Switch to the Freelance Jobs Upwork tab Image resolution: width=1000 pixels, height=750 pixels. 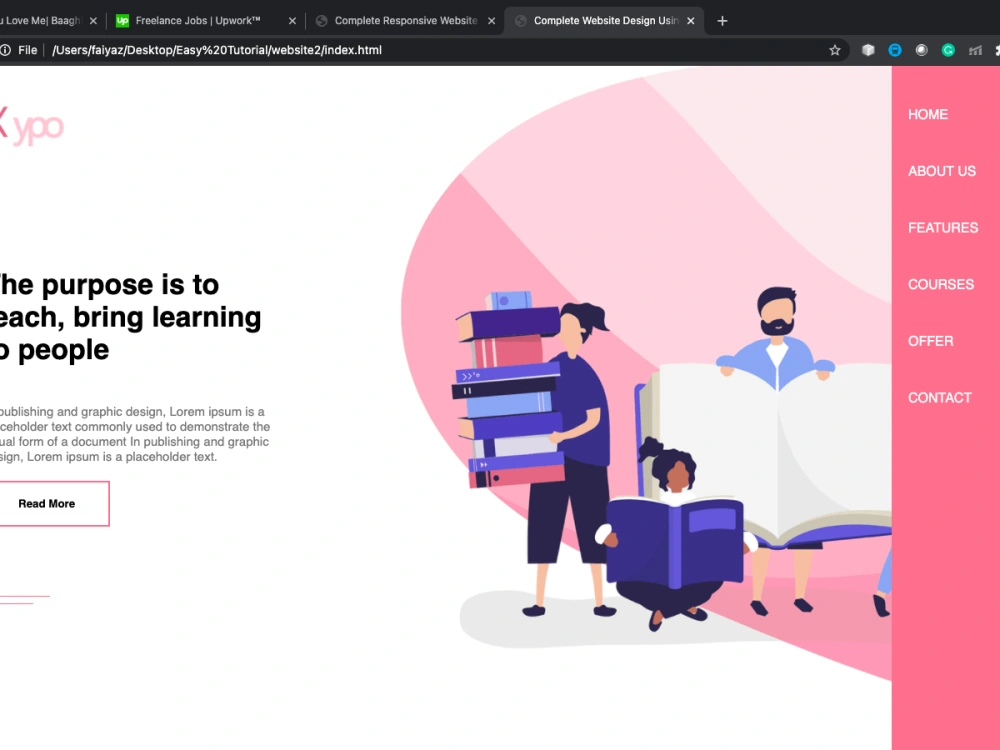[x=200, y=19]
